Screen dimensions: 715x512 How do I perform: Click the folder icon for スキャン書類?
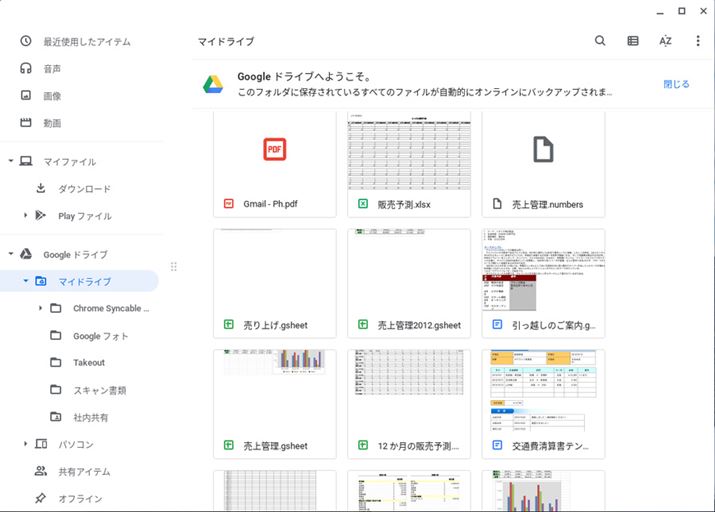coord(56,390)
